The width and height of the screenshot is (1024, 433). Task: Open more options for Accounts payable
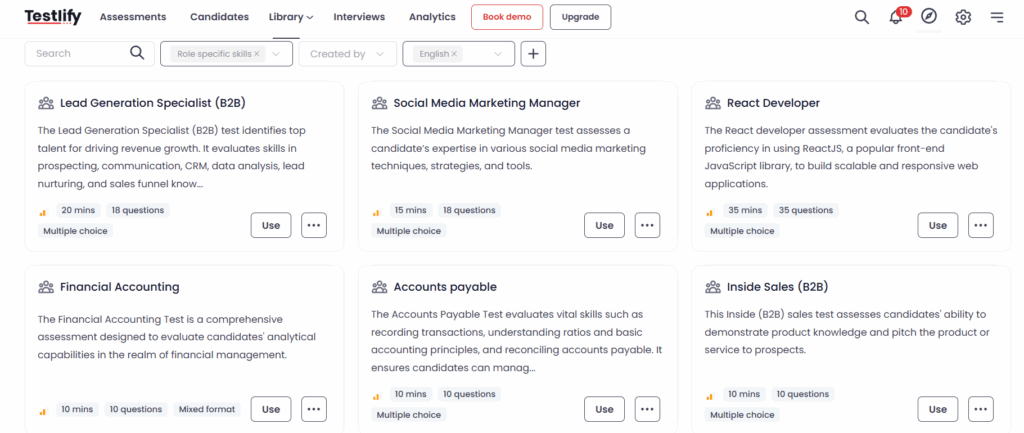(648, 409)
